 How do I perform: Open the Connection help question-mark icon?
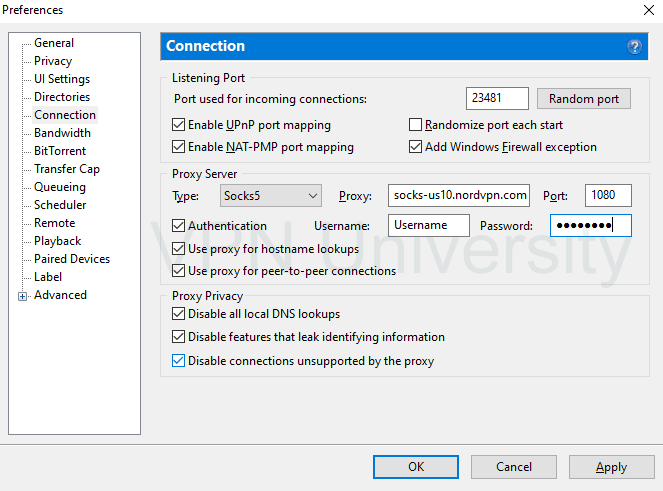[634, 47]
